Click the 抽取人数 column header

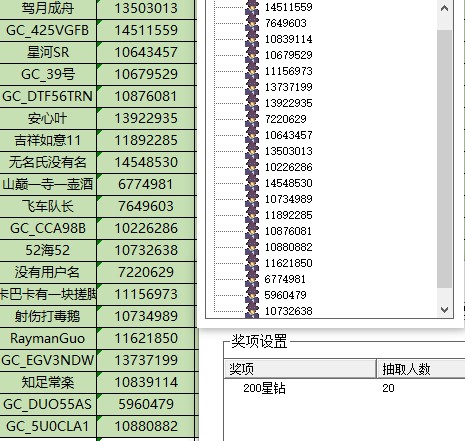coord(421,369)
